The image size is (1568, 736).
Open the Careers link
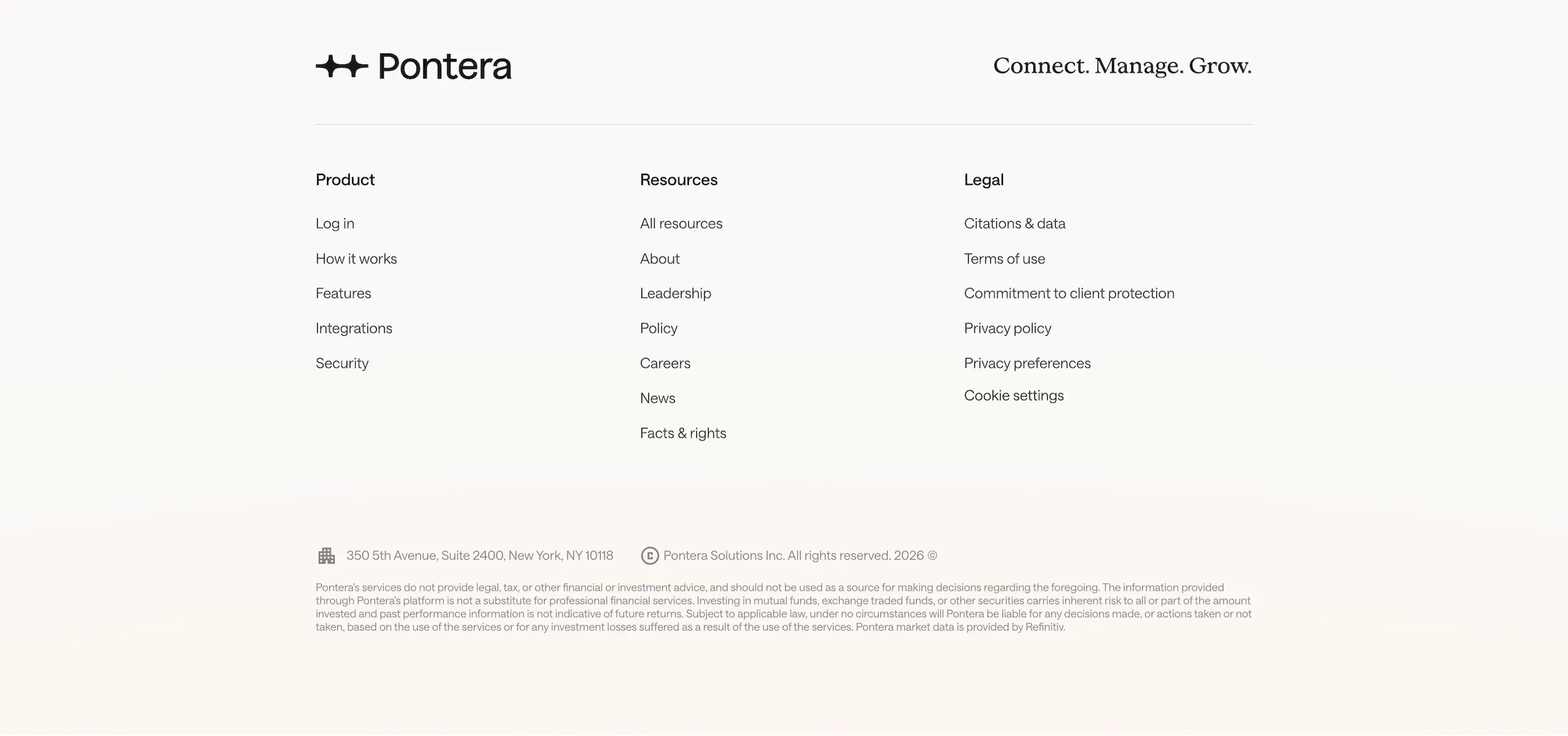[x=665, y=363]
